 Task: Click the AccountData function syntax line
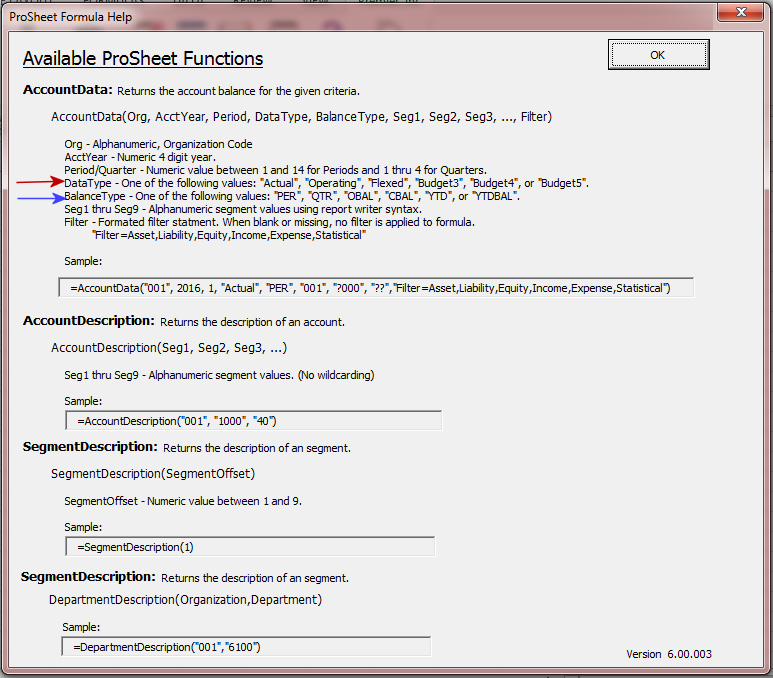(301, 117)
